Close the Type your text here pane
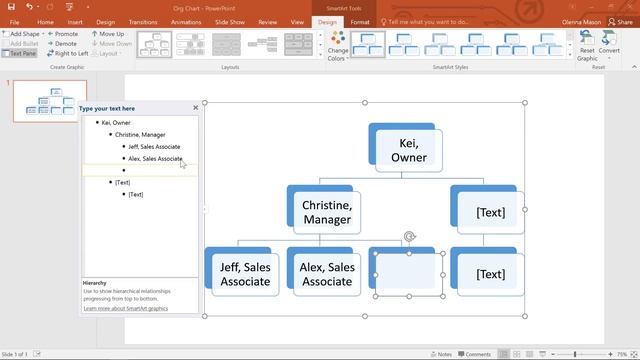Viewport: 640px width, 360px height. point(196,108)
